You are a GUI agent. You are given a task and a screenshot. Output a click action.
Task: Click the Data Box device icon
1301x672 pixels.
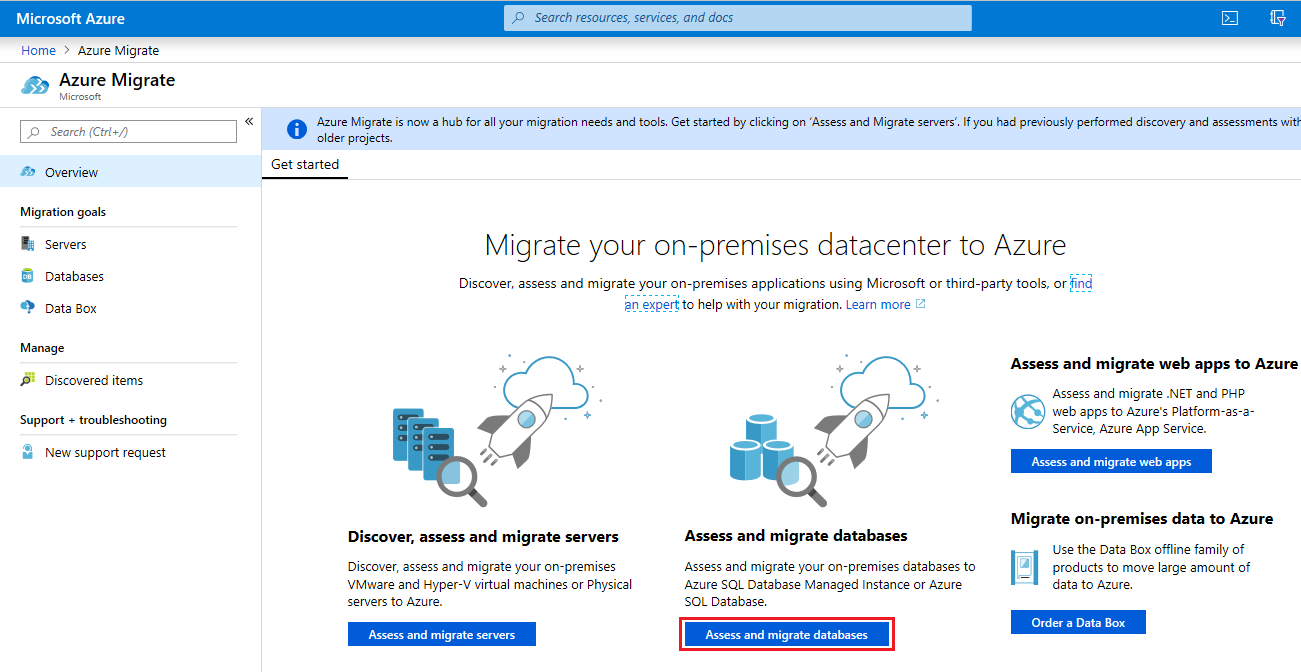point(1025,567)
